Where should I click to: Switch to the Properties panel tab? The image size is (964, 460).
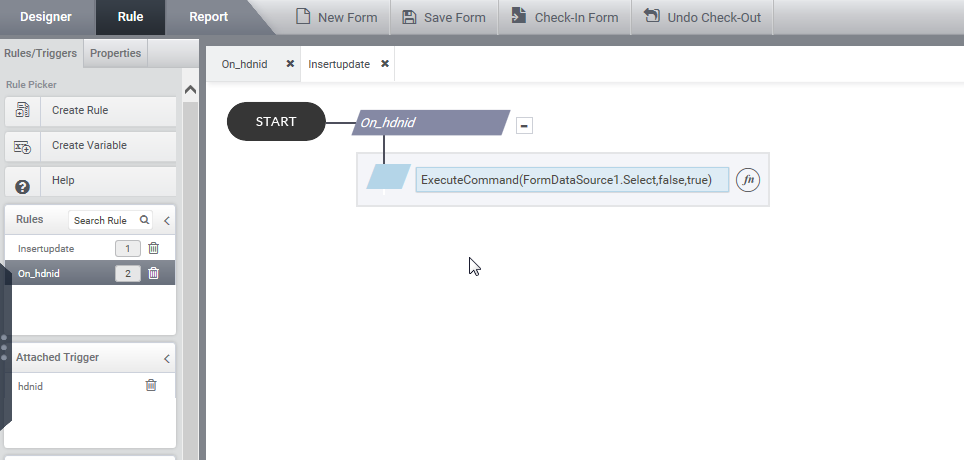coord(116,53)
